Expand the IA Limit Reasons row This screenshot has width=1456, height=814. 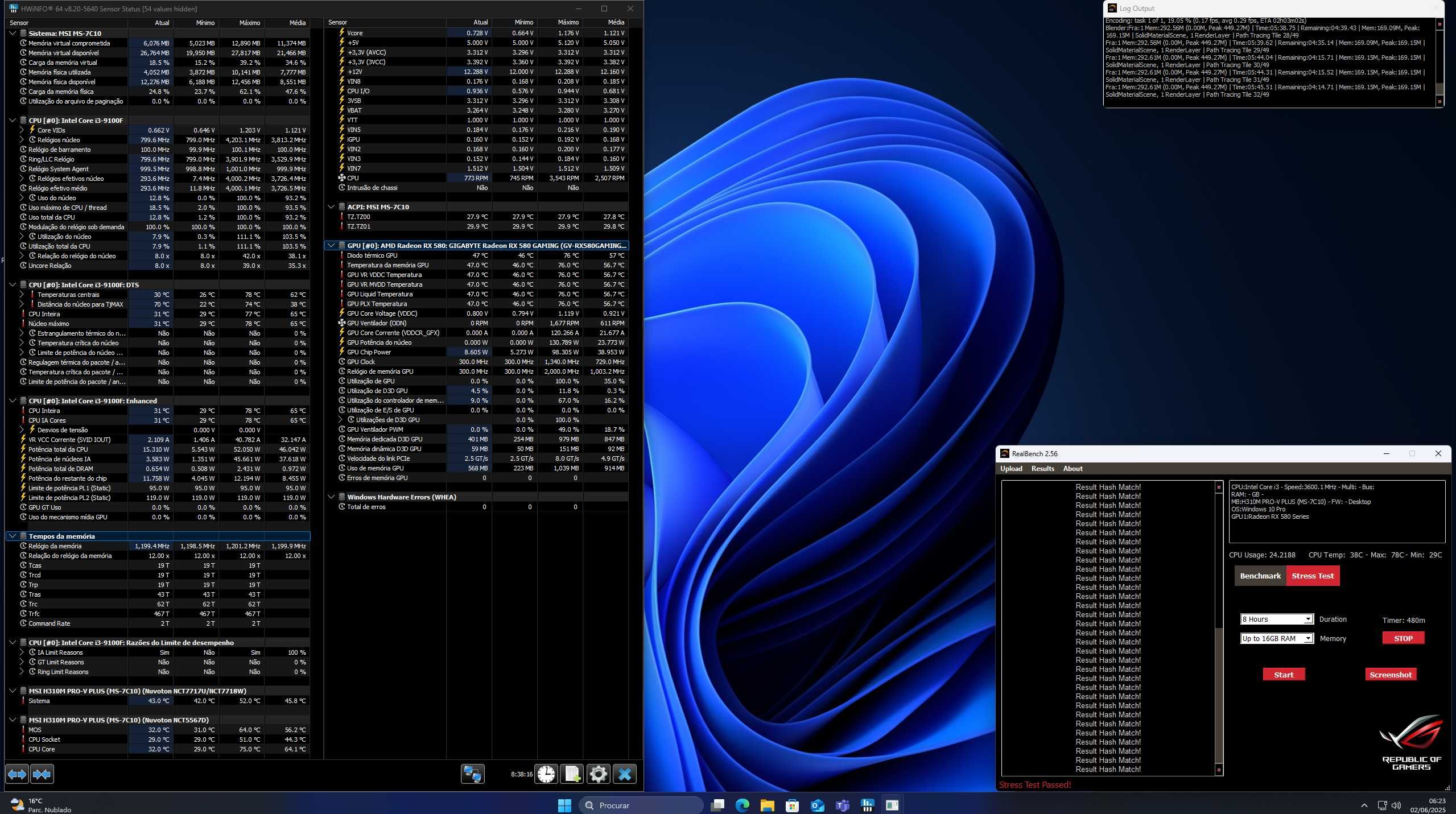point(22,652)
